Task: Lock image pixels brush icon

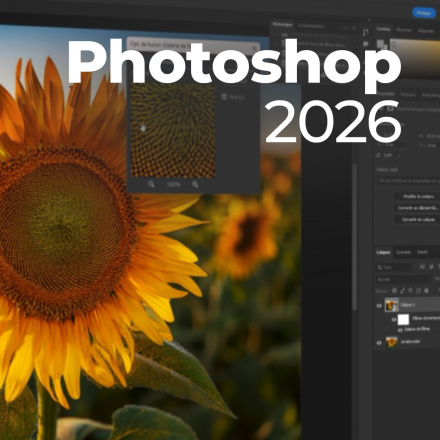Action: pos(403,290)
